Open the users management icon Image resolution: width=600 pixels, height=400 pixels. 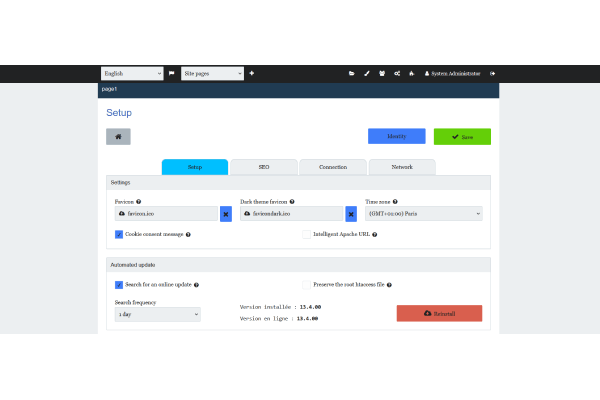click(x=382, y=73)
